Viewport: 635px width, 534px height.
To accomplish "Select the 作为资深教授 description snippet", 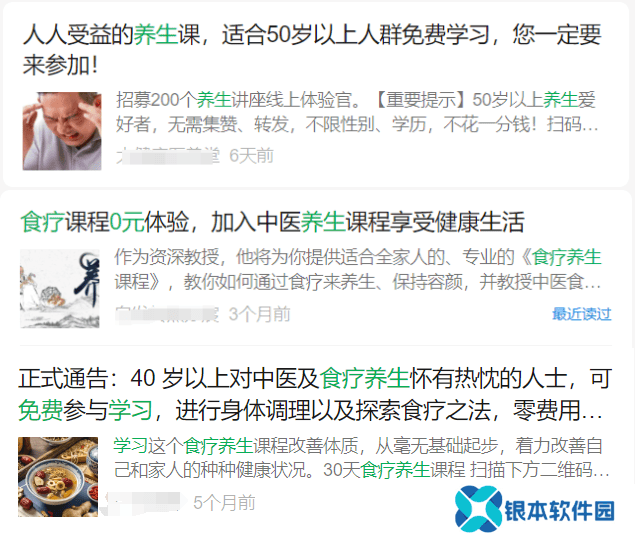I will click(358, 269).
